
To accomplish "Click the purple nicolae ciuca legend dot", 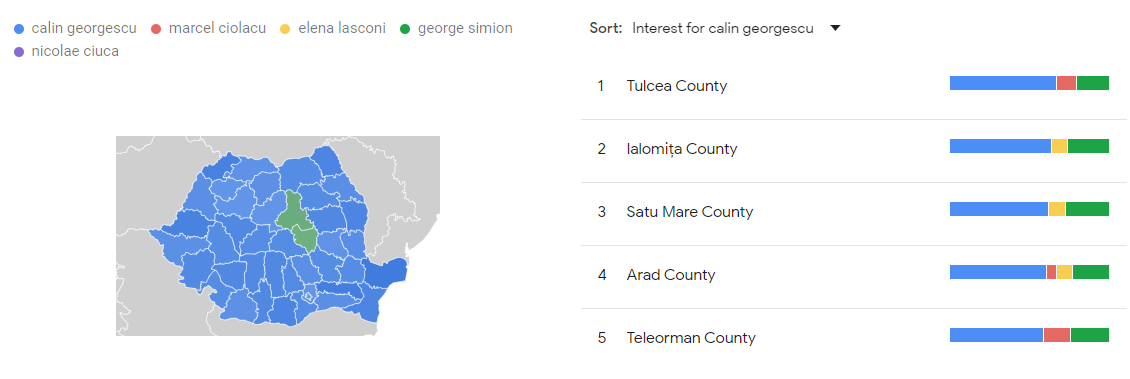I will coord(19,52).
